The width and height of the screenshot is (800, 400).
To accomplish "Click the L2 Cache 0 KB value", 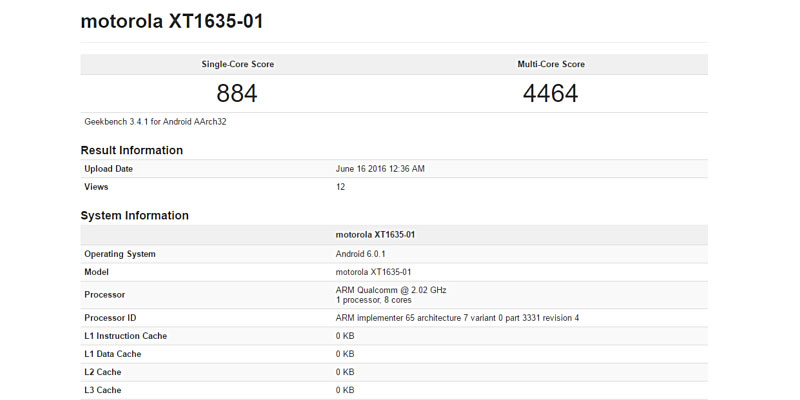I will click(x=345, y=372).
